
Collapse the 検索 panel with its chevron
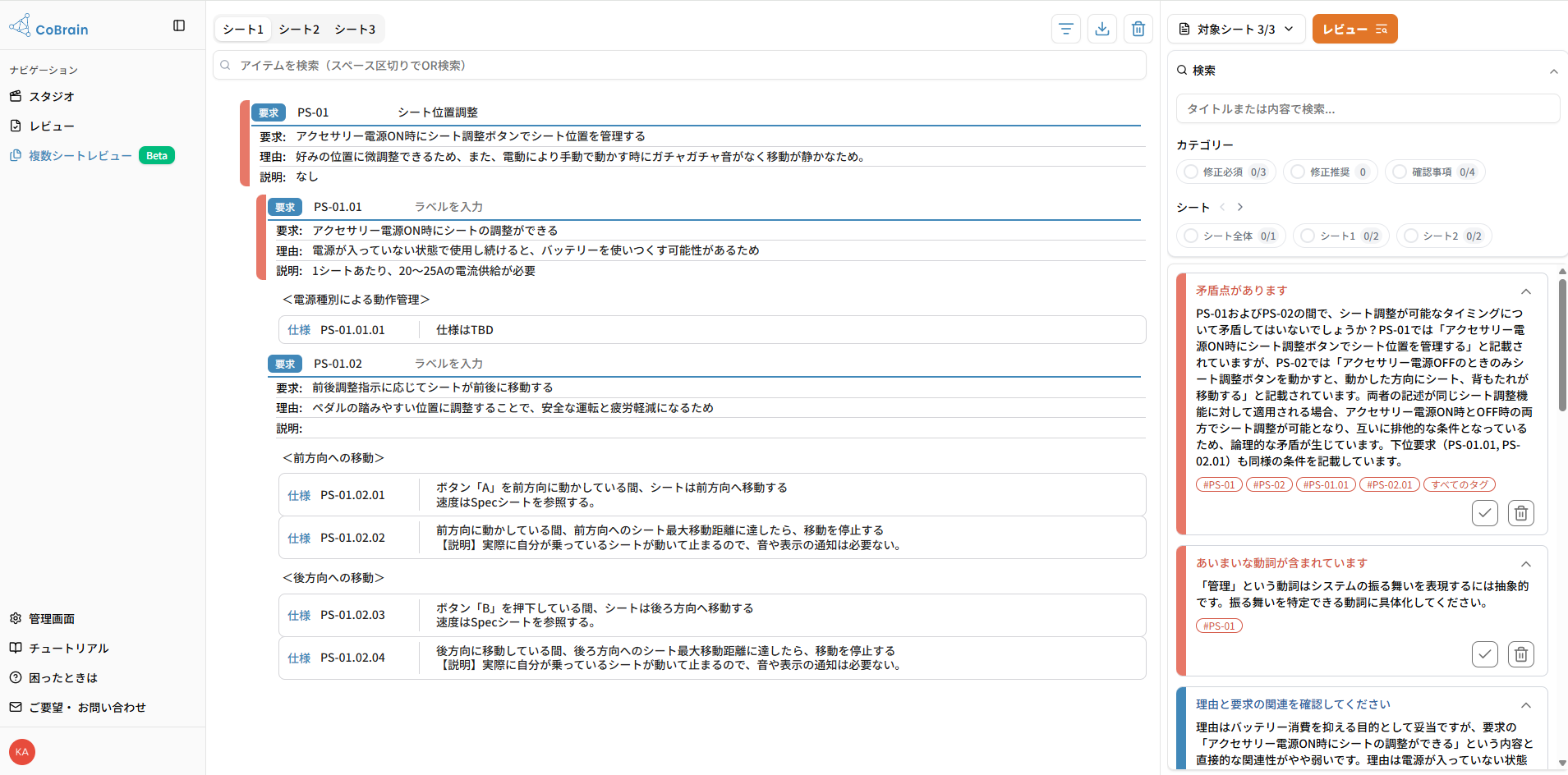click(1552, 71)
